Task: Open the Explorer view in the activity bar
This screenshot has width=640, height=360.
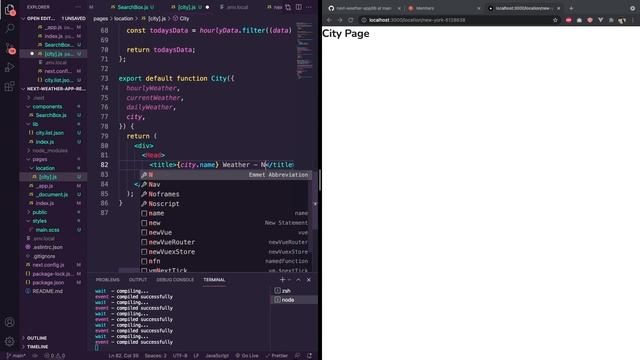Action: click(9, 9)
